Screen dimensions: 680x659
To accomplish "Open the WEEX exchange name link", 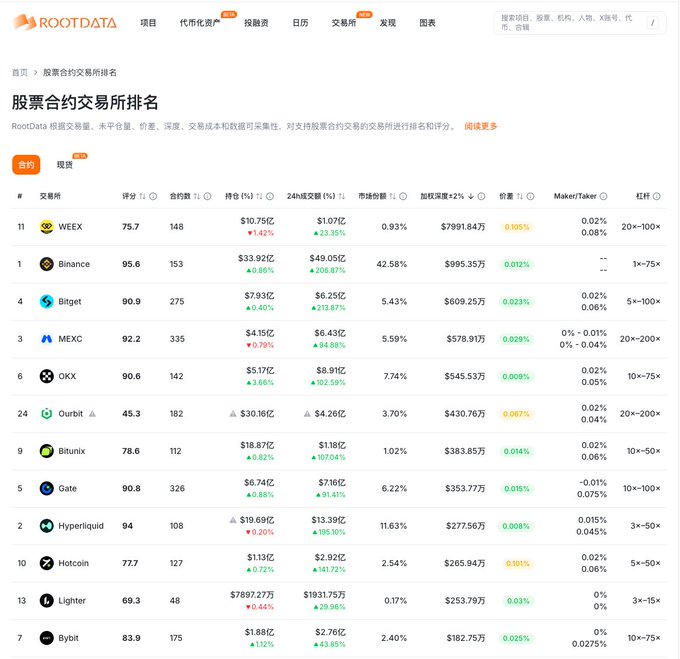I will coord(70,227).
